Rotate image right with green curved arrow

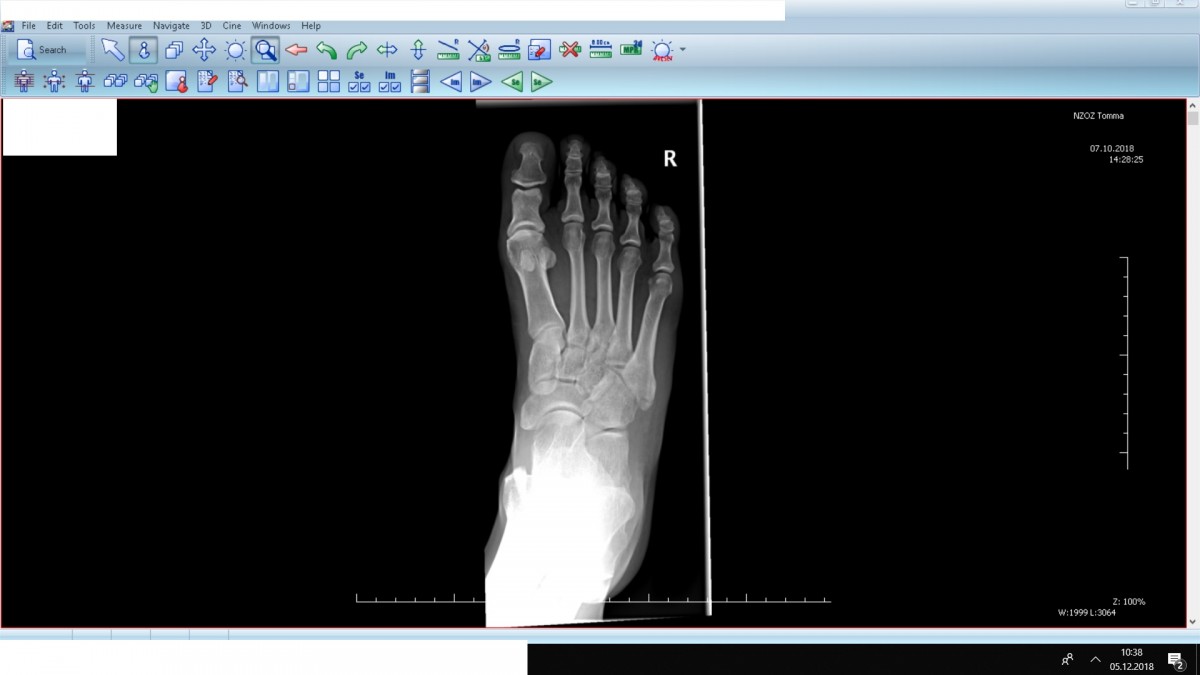click(357, 50)
